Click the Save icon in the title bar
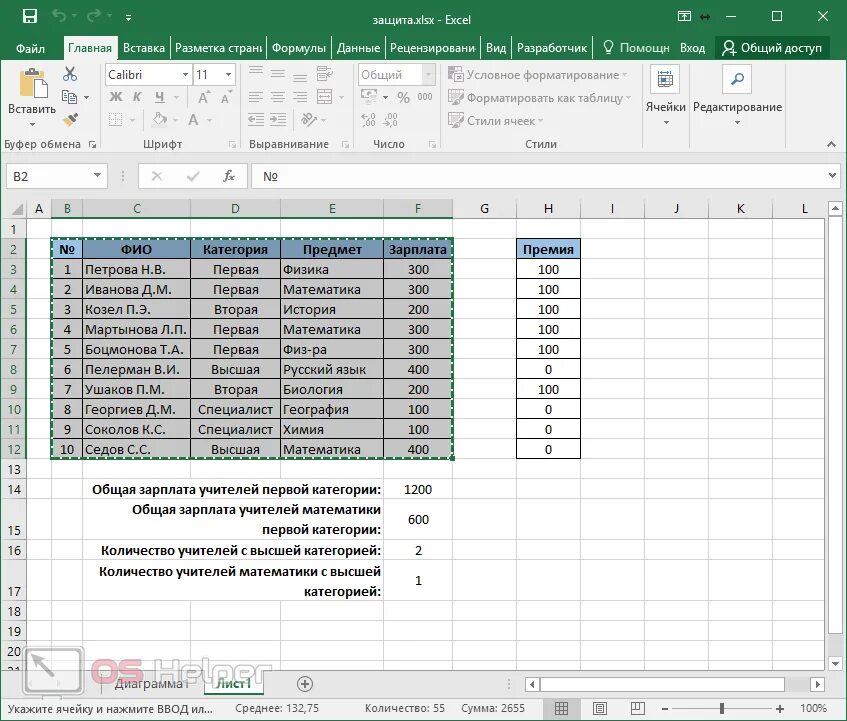 pyautogui.click(x=30, y=16)
